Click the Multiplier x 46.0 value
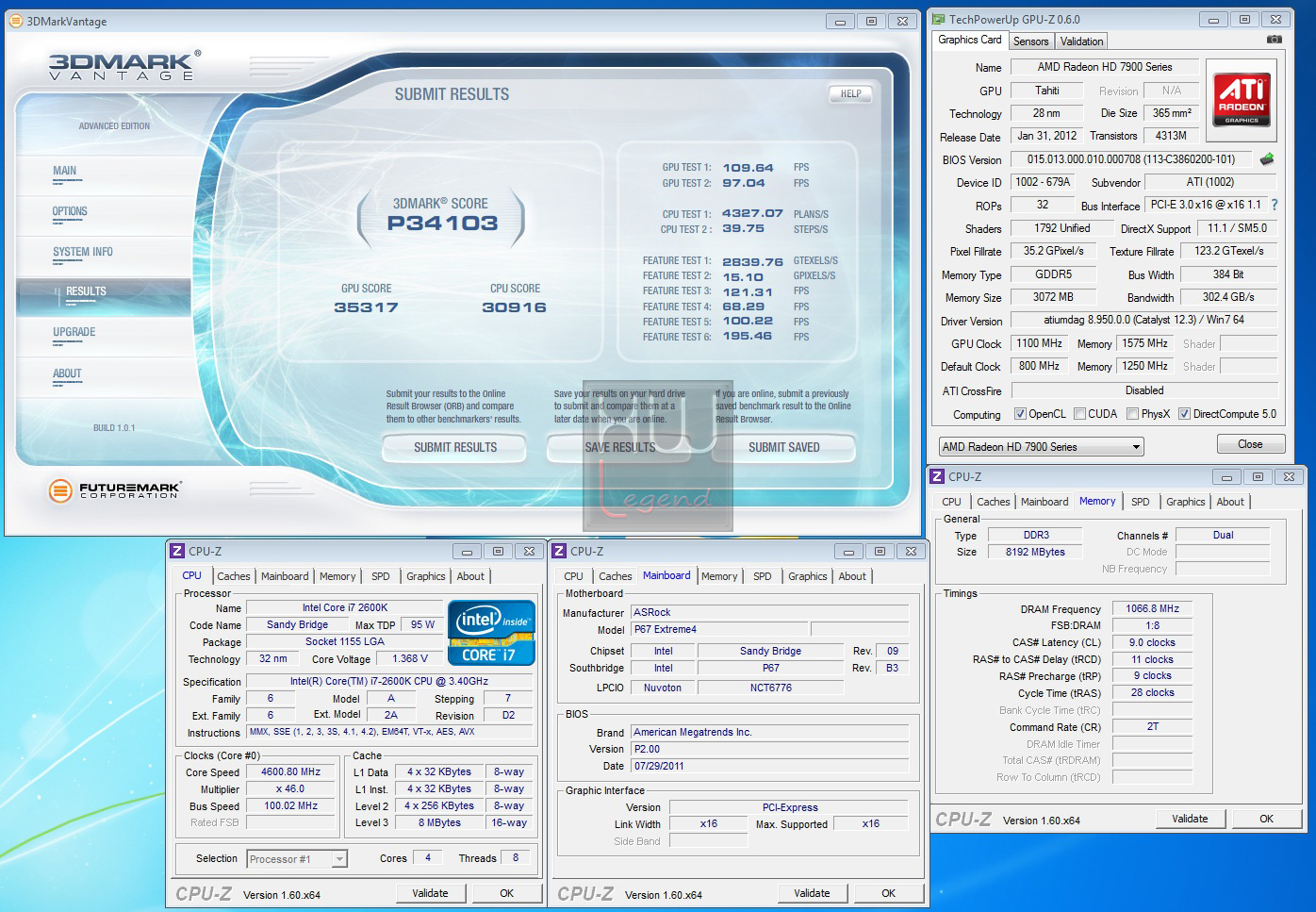Image resolution: width=1316 pixels, height=912 pixels. (290, 788)
